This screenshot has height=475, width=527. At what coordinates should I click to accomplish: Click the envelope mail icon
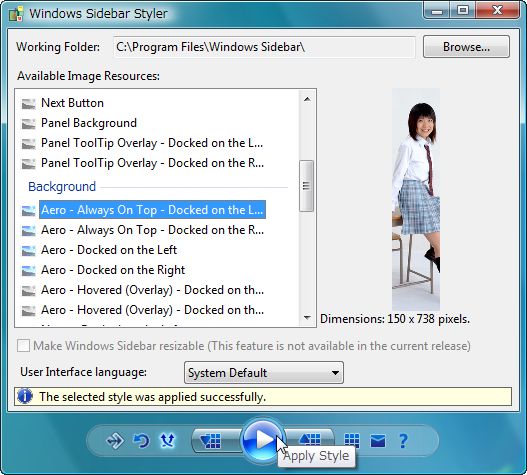pyautogui.click(x=378, y=441)
